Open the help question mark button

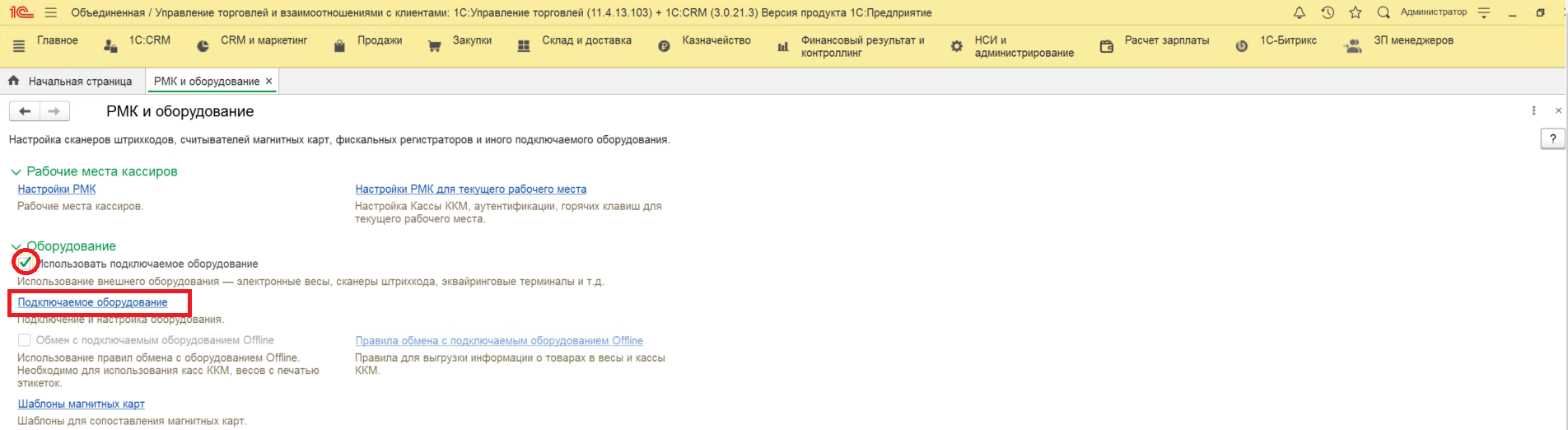click(1552, 139)
